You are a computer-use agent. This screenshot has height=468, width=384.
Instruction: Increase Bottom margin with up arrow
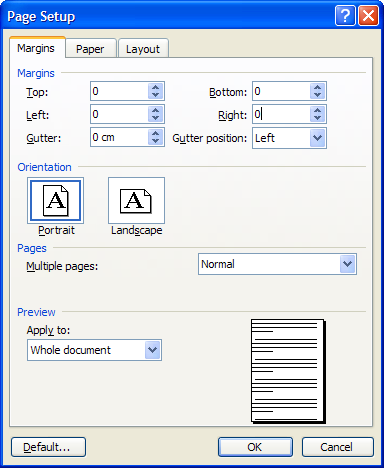click(x=317, y=87)
